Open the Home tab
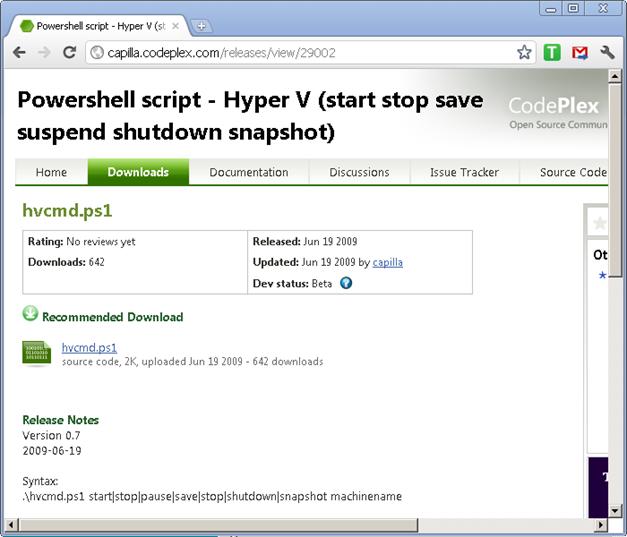The height and width of the screenshot is (537, 627). [51, 172]
